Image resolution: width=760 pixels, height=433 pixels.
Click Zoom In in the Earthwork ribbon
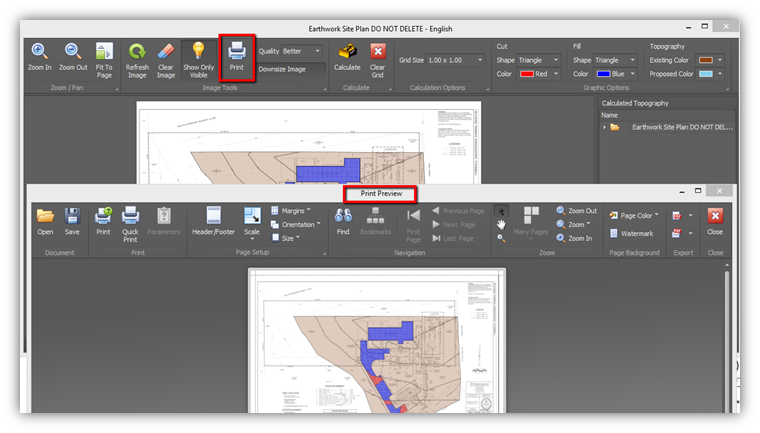click(39, 57)
